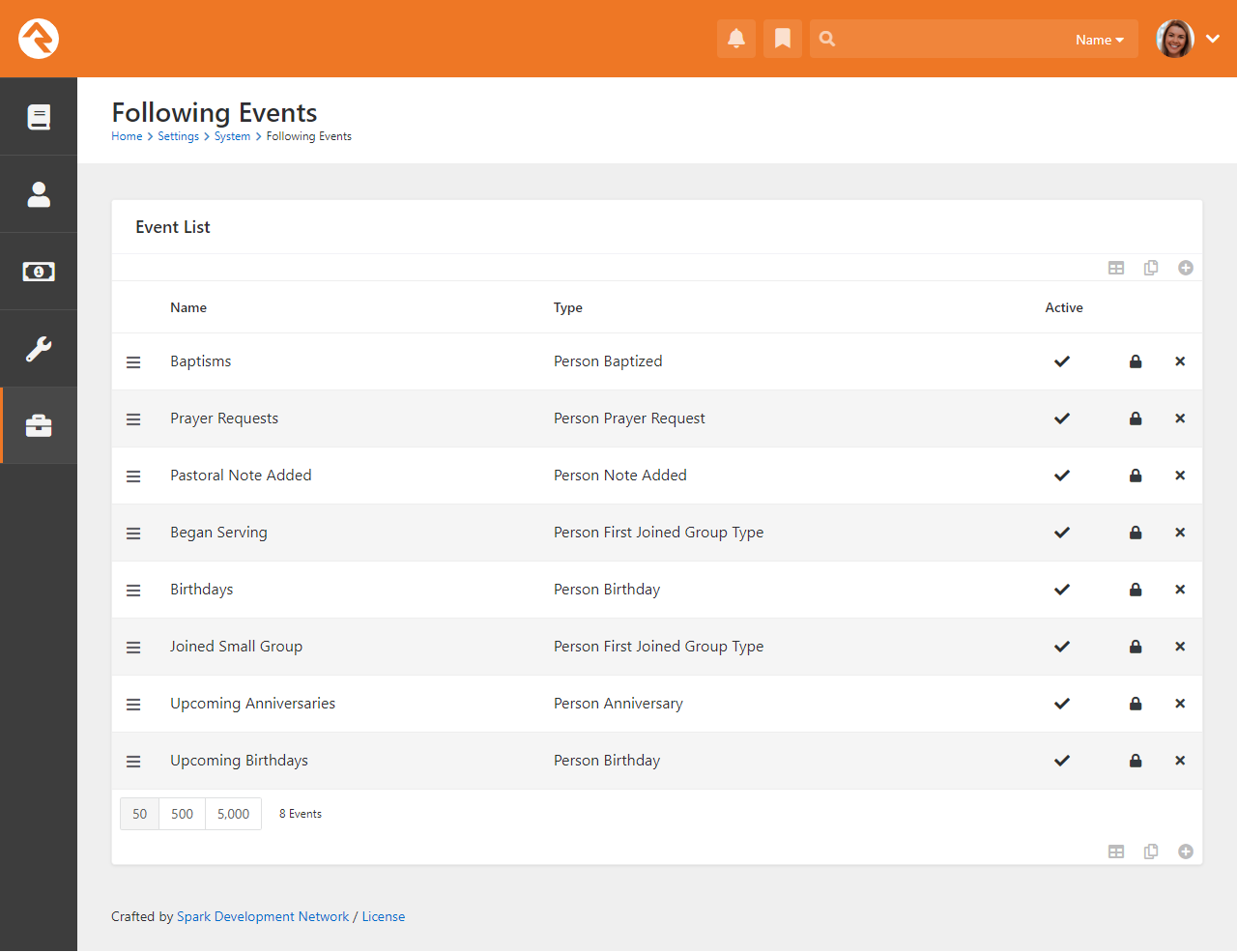Click the Person Anniversary type cell
Image resolution: width=1237 pixels, height=952 pixels.
pyautogui.click(x=618, y=704)
